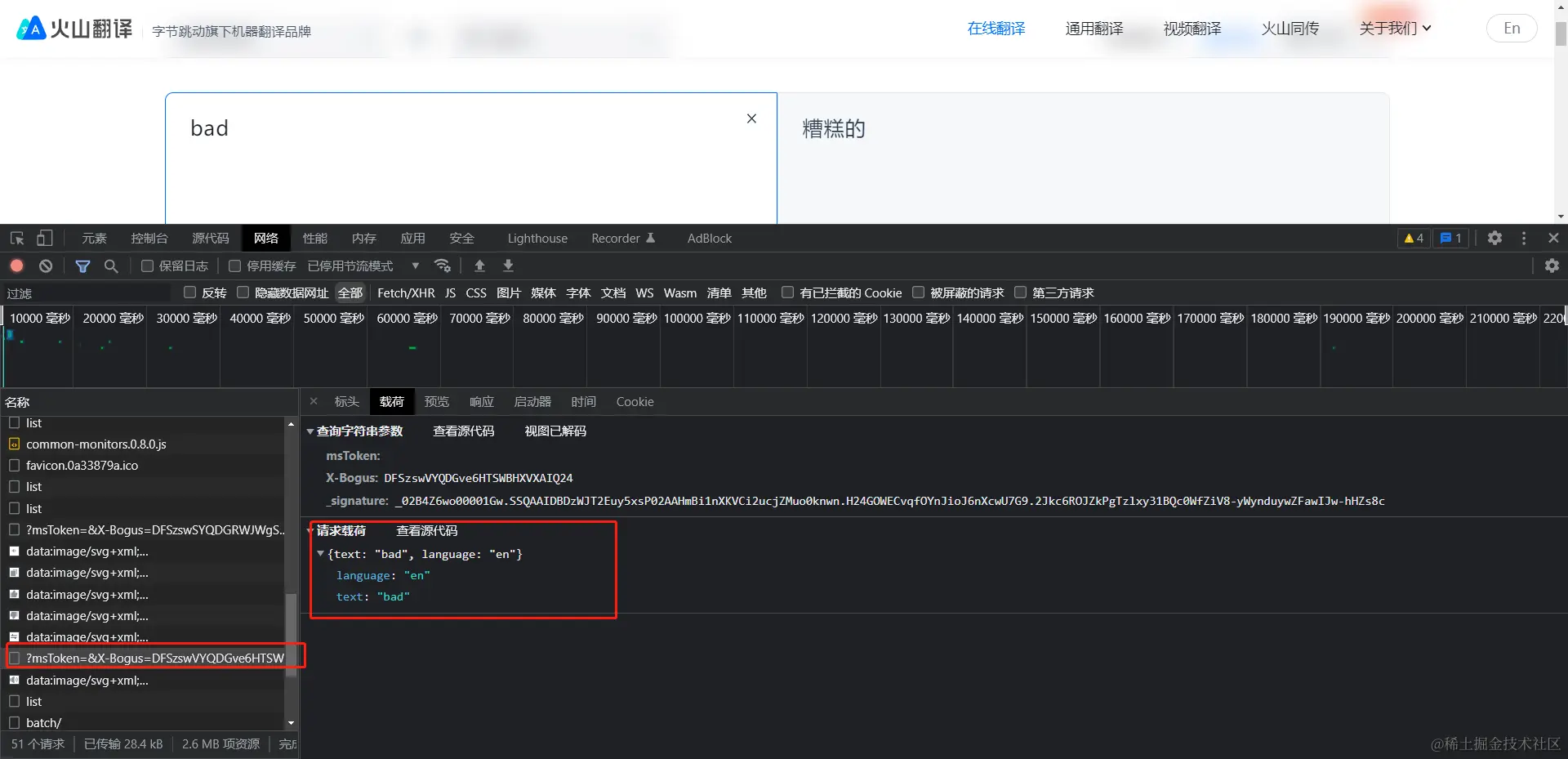
Task: Close the request details pane
Action: pyautogui.click(x=314, y=402)
